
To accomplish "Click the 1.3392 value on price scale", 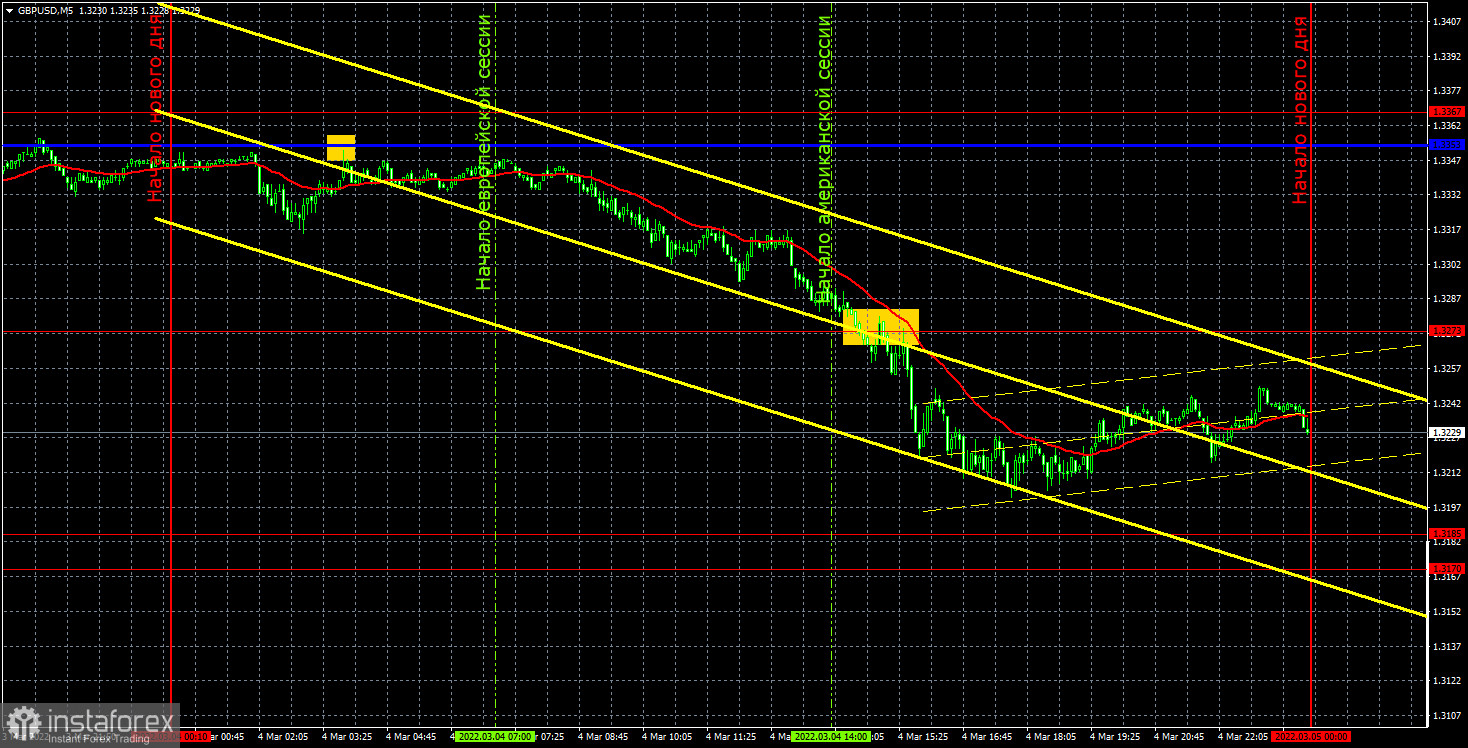I will pyautogui.click(x=1447, y=56).
